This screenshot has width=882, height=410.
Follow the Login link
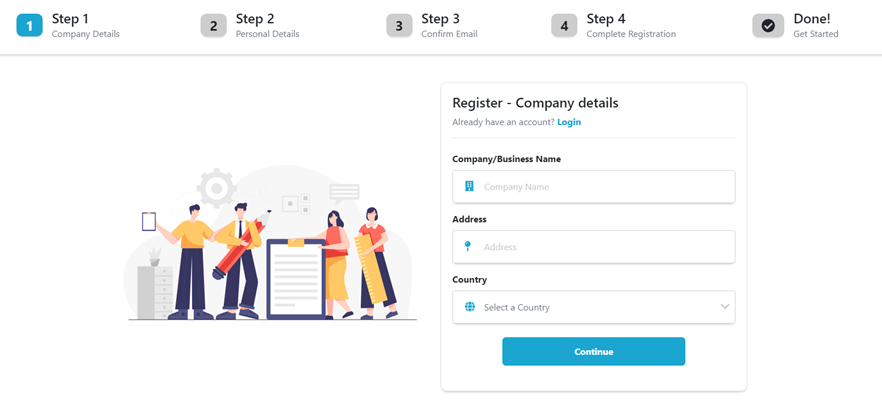(569, 122)
